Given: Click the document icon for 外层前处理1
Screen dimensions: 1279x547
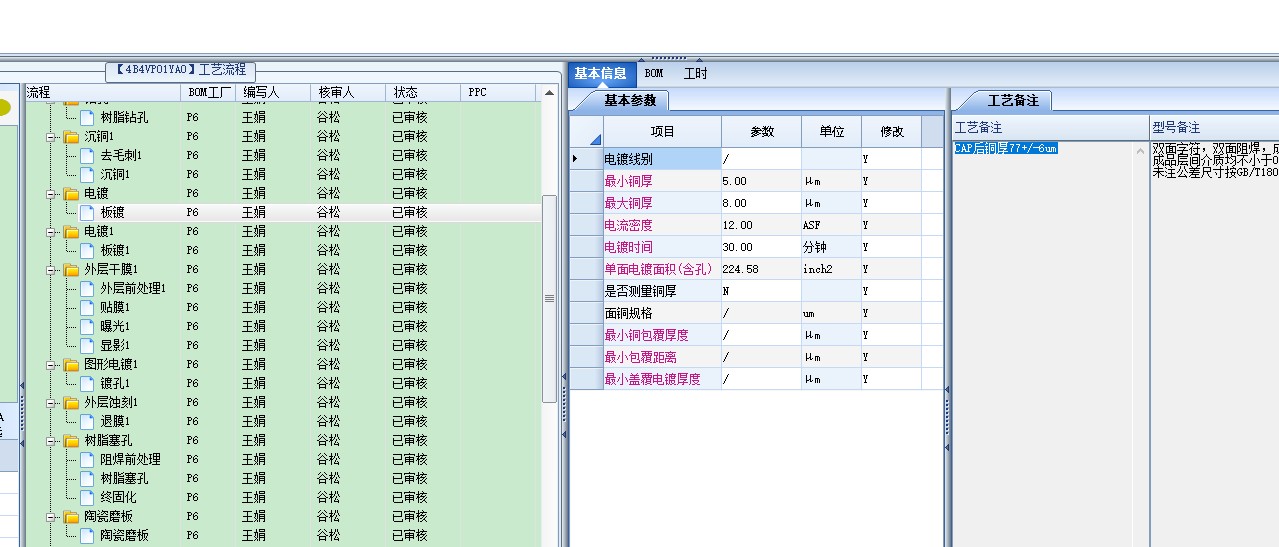Looking at the screenshot, I should 87,288.
